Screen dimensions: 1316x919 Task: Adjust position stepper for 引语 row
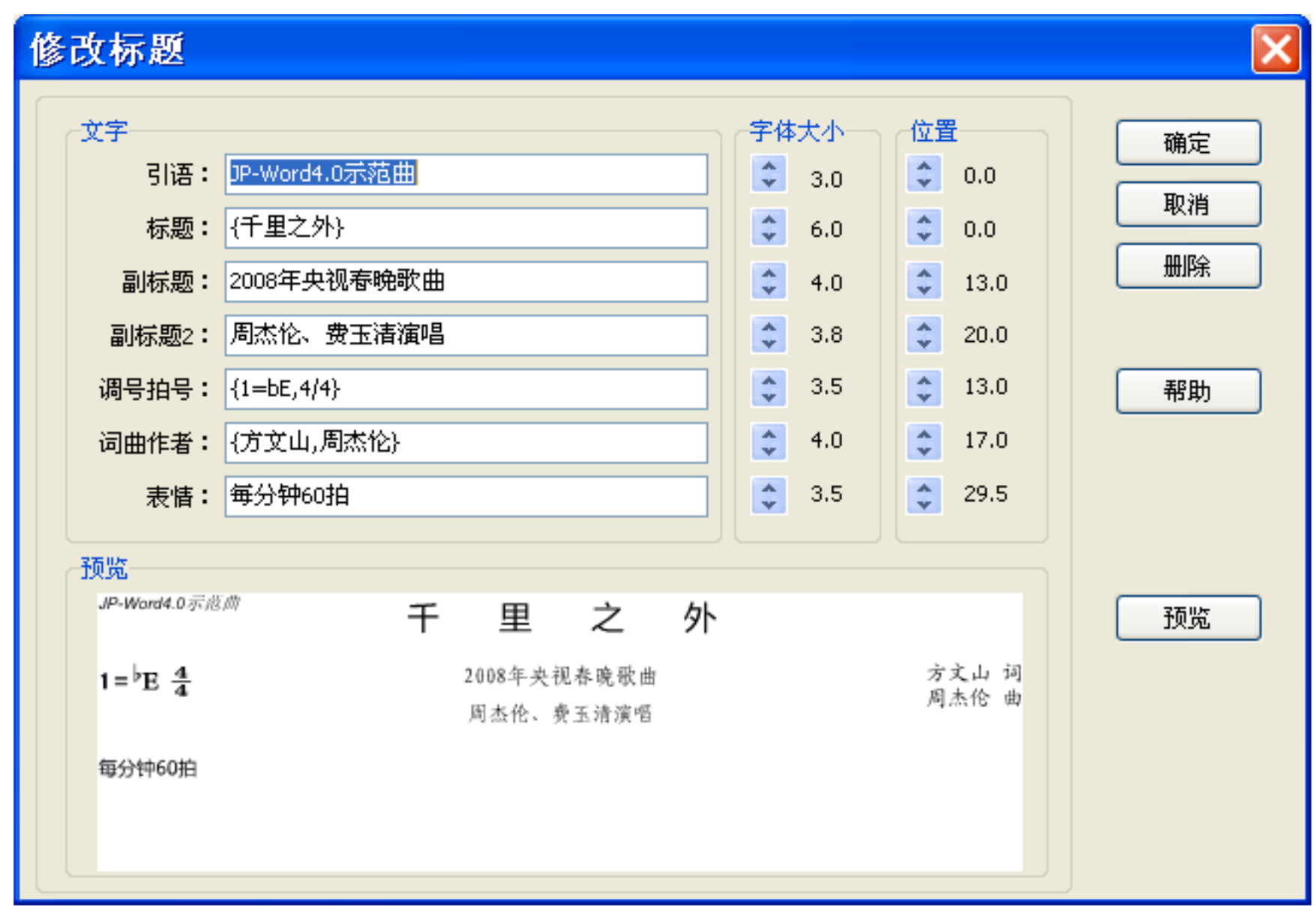click(924, 174)
